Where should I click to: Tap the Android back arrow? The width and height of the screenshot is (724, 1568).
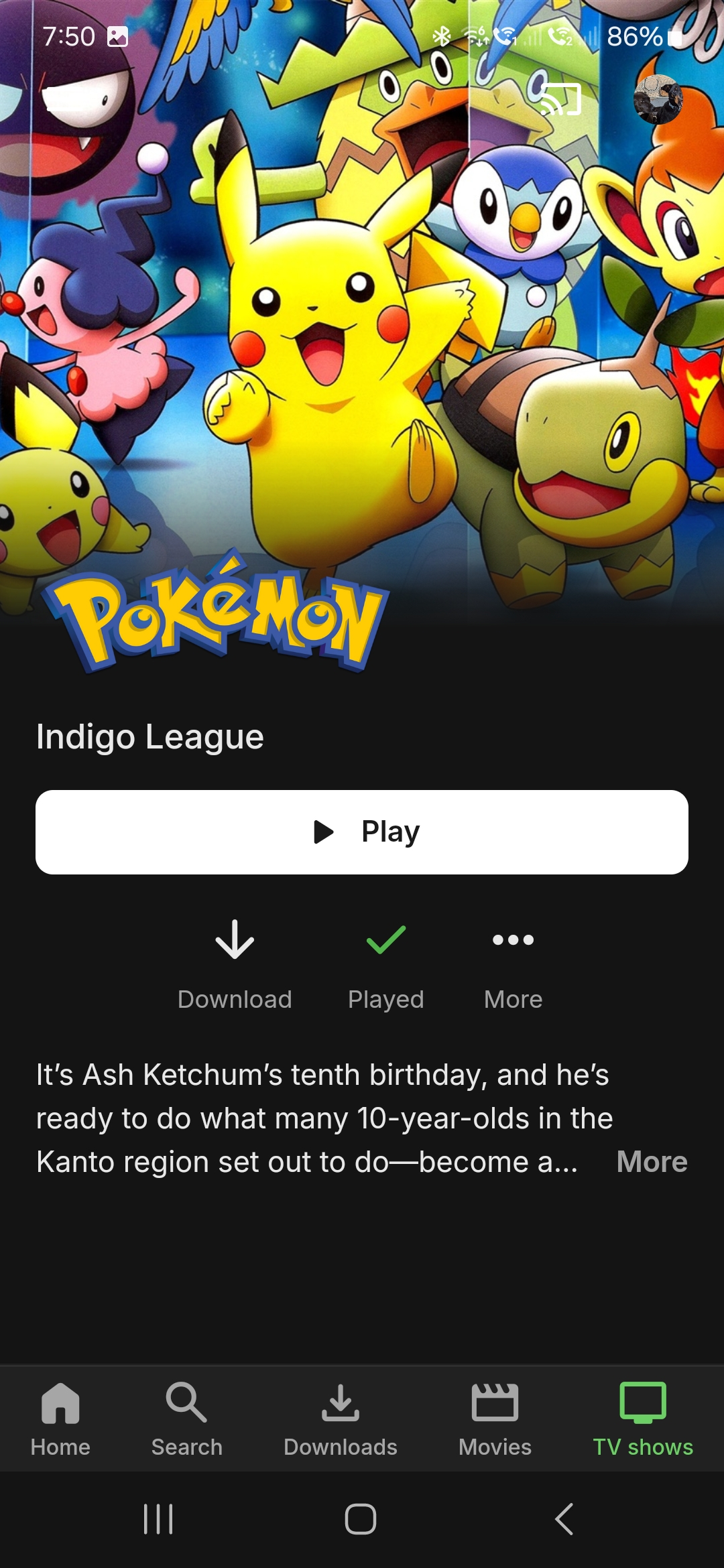pos(564,1519)
